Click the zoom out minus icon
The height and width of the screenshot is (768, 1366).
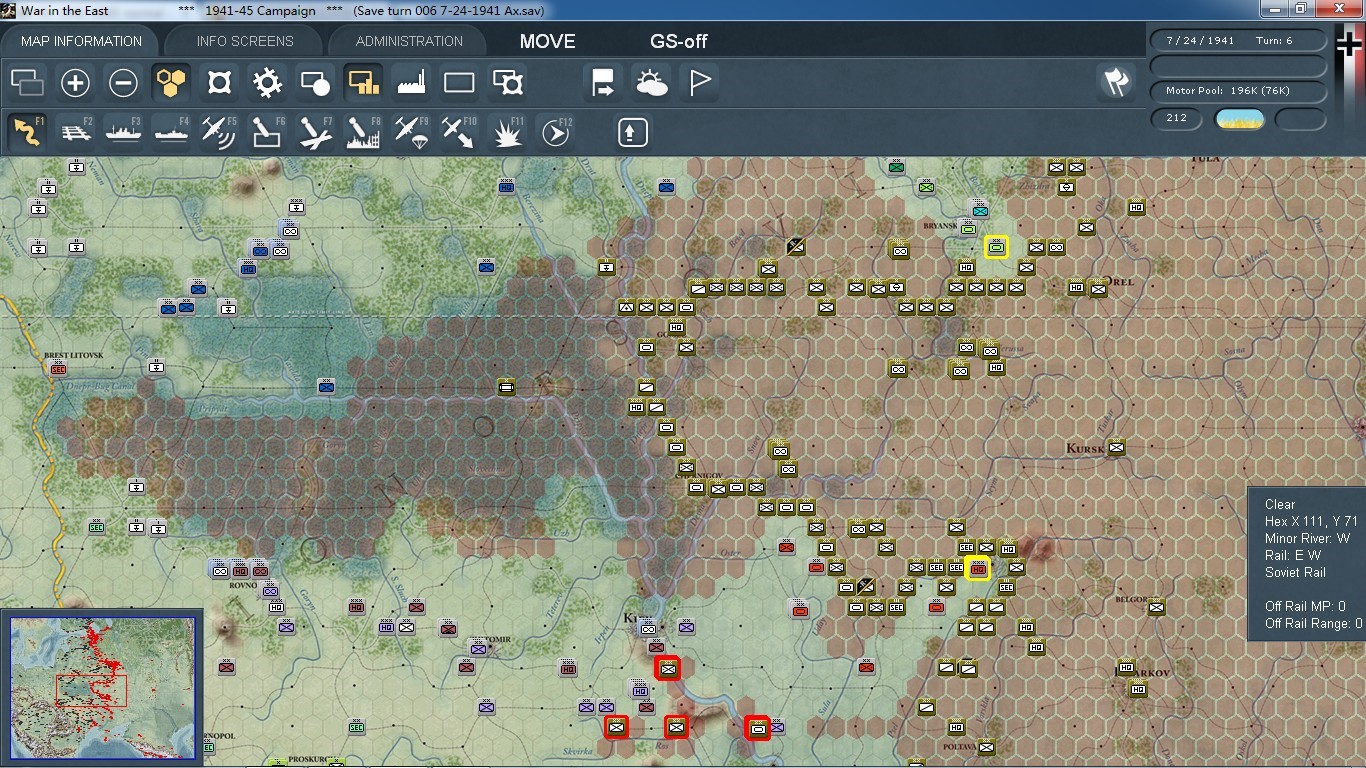123,83
